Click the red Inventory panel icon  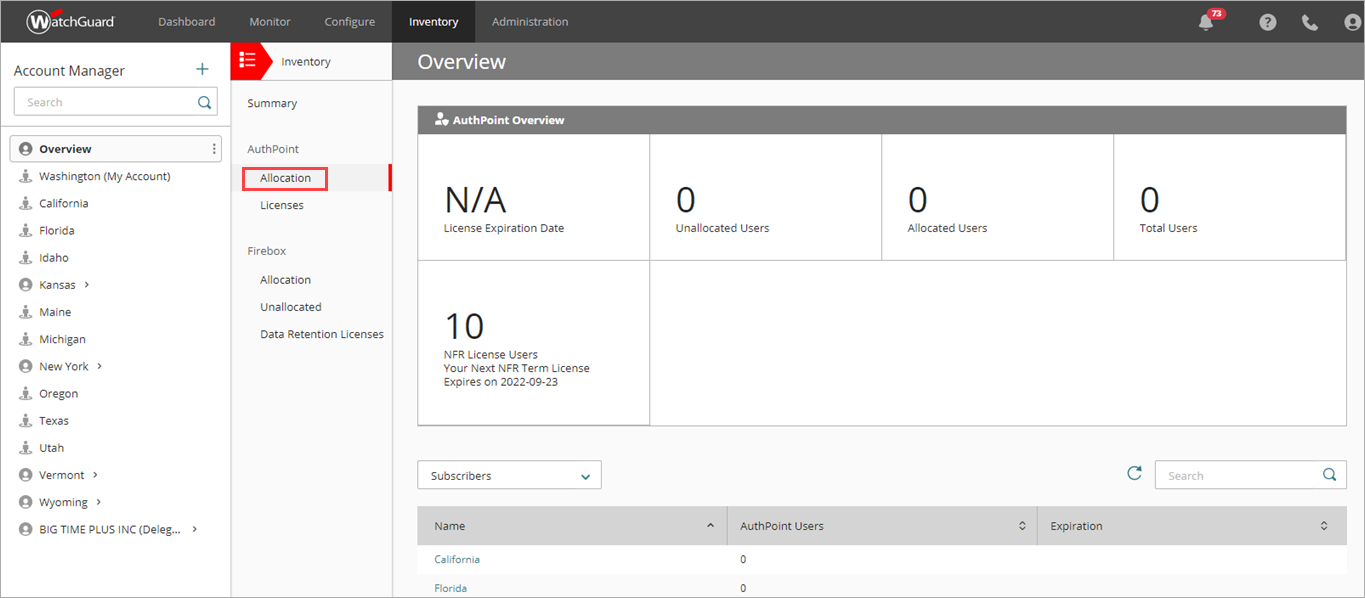(250, 60)
